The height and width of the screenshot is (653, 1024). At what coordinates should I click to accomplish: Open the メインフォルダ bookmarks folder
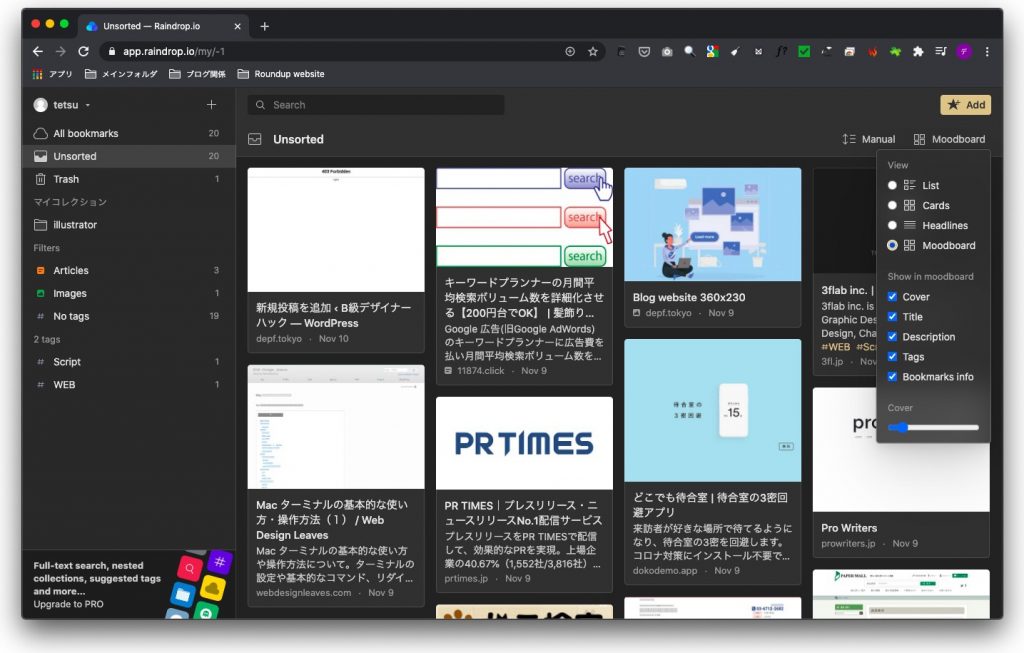coord(121,74)
